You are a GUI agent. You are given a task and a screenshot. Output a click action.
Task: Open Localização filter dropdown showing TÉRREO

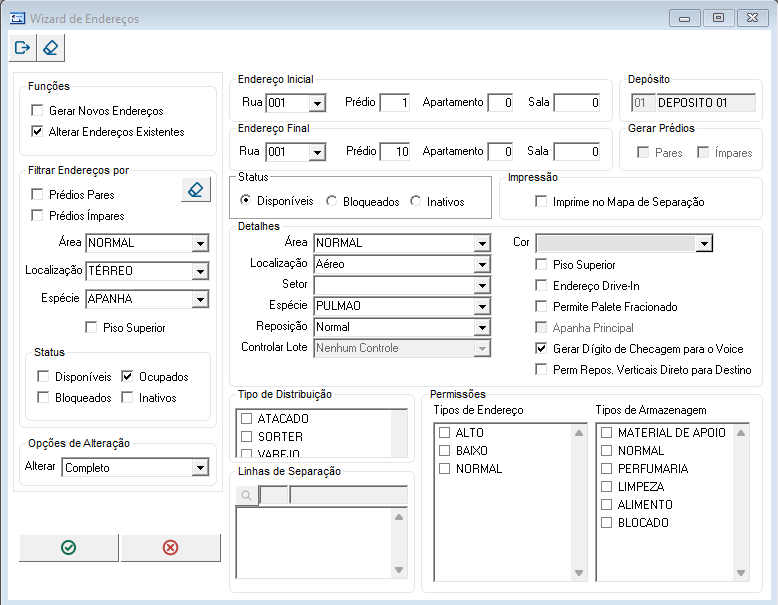pos(200,271)
